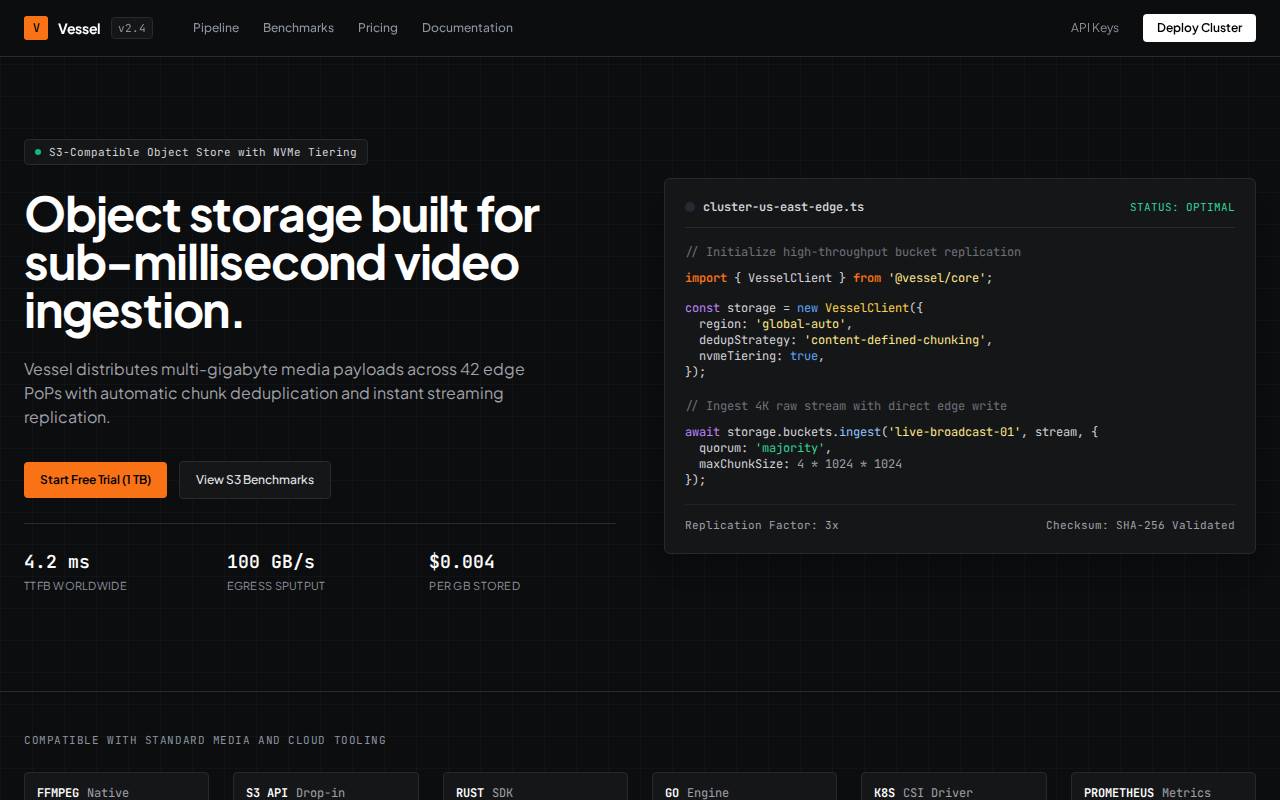This screenshot has width=1280, height=800.
Task: Click the Vessel brand name
Action: [79, 28]
